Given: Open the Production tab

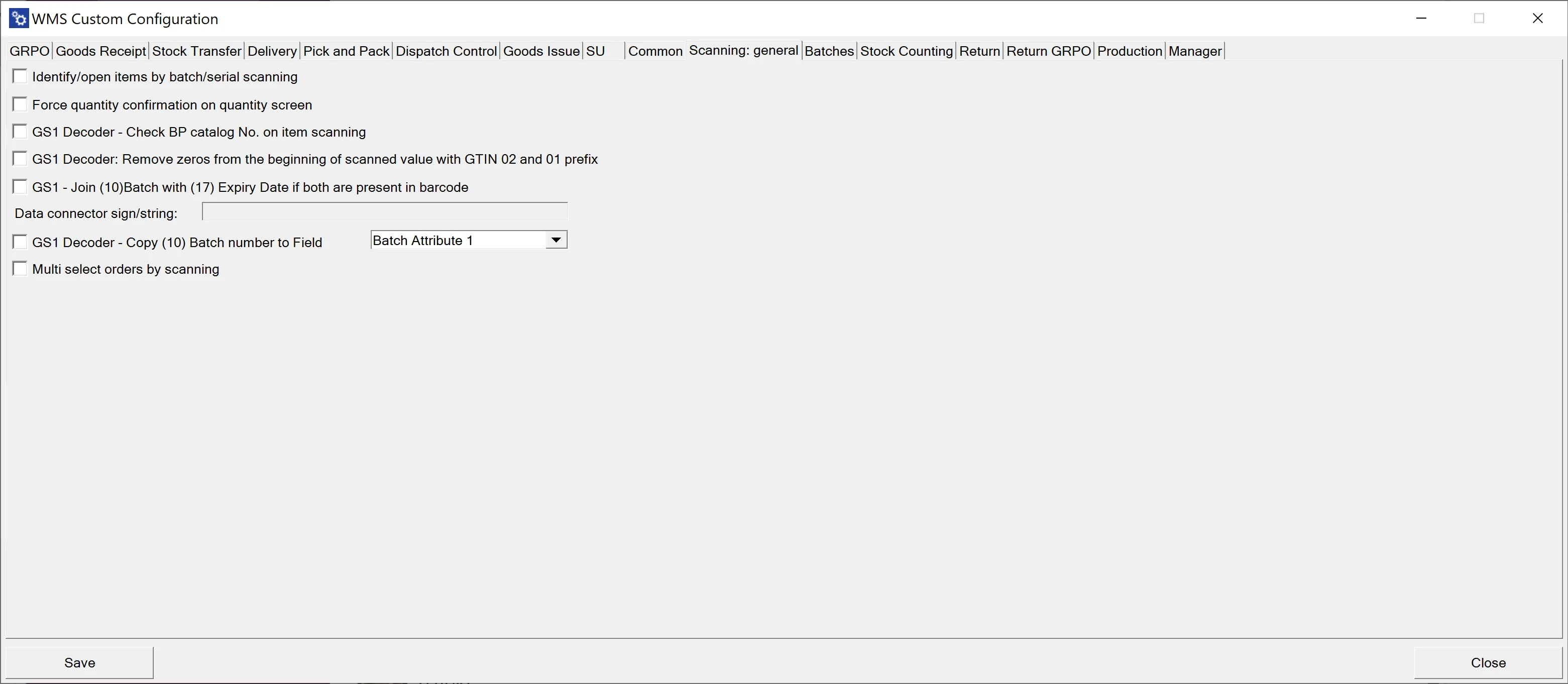Looking at the screenshot, I should [x=1130, y=51].
